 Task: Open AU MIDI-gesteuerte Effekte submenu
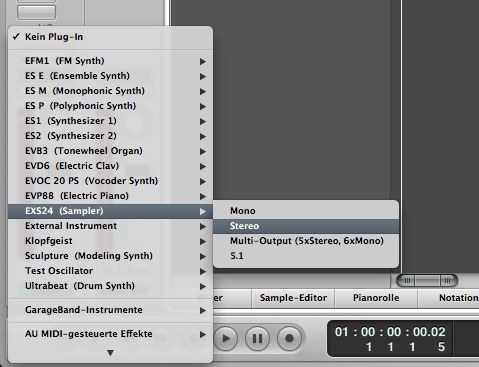click(110, 334)
